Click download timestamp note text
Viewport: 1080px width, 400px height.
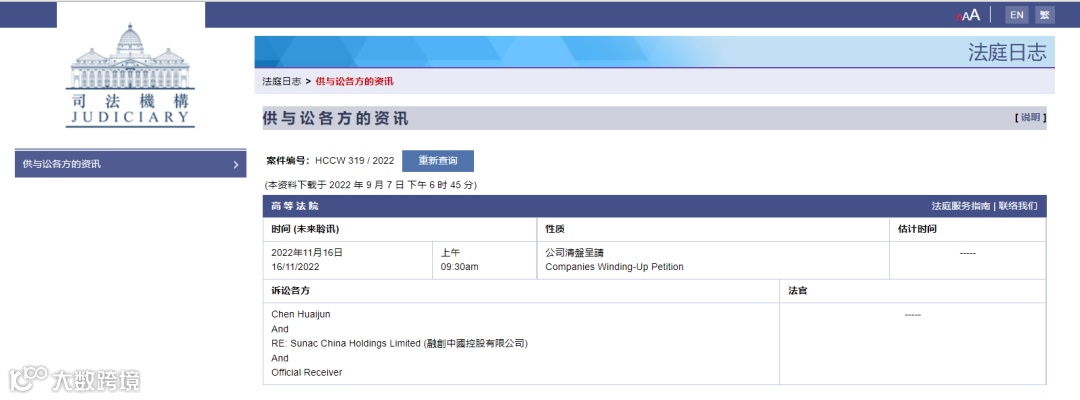(x=371, y=185)
